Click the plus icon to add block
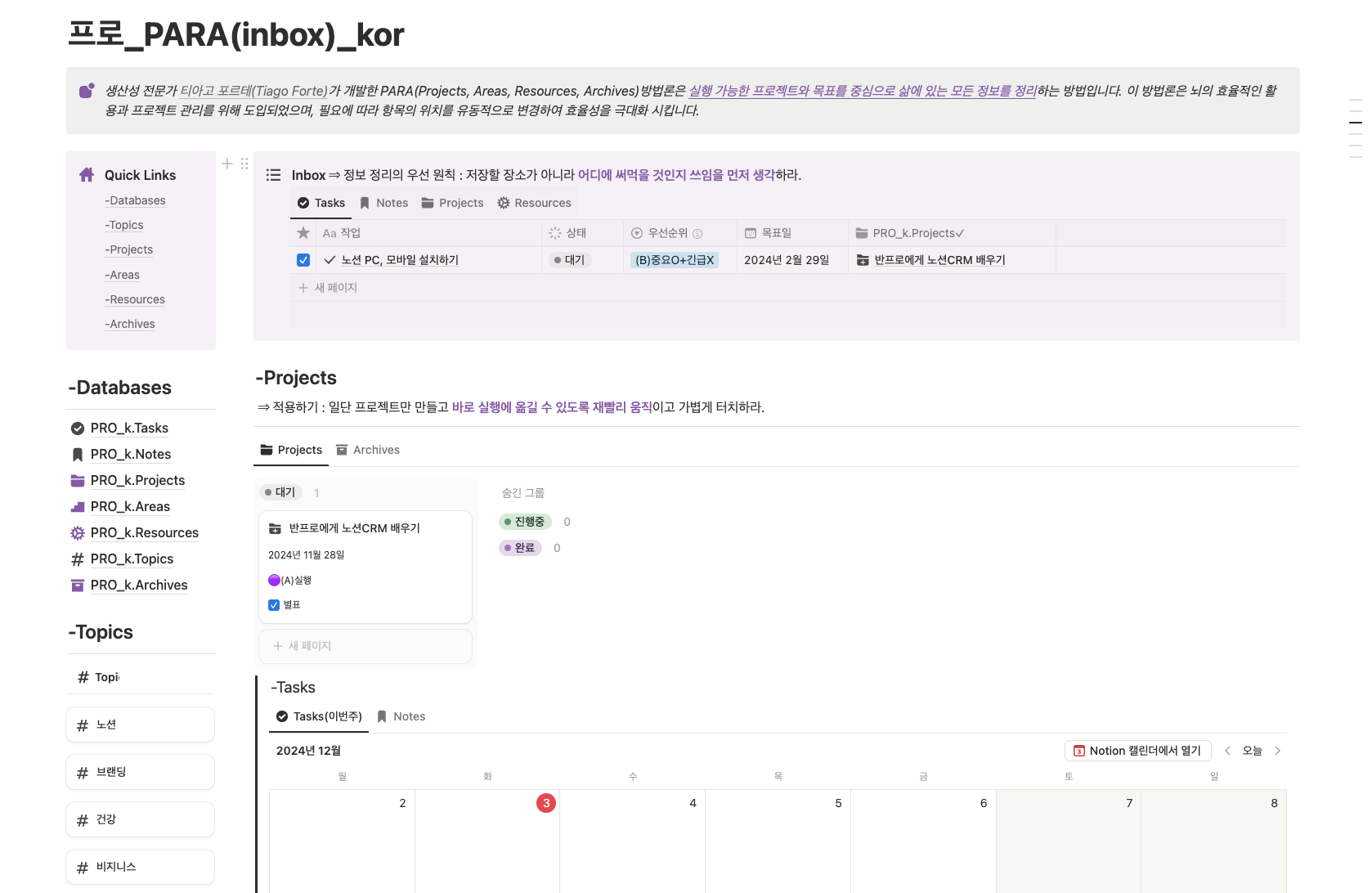Screen dimensions: 1372x893 point(227,164)
